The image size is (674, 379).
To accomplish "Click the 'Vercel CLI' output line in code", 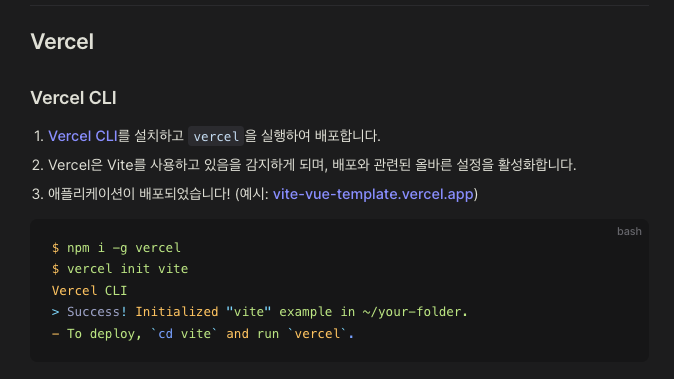I will (89, 291).
